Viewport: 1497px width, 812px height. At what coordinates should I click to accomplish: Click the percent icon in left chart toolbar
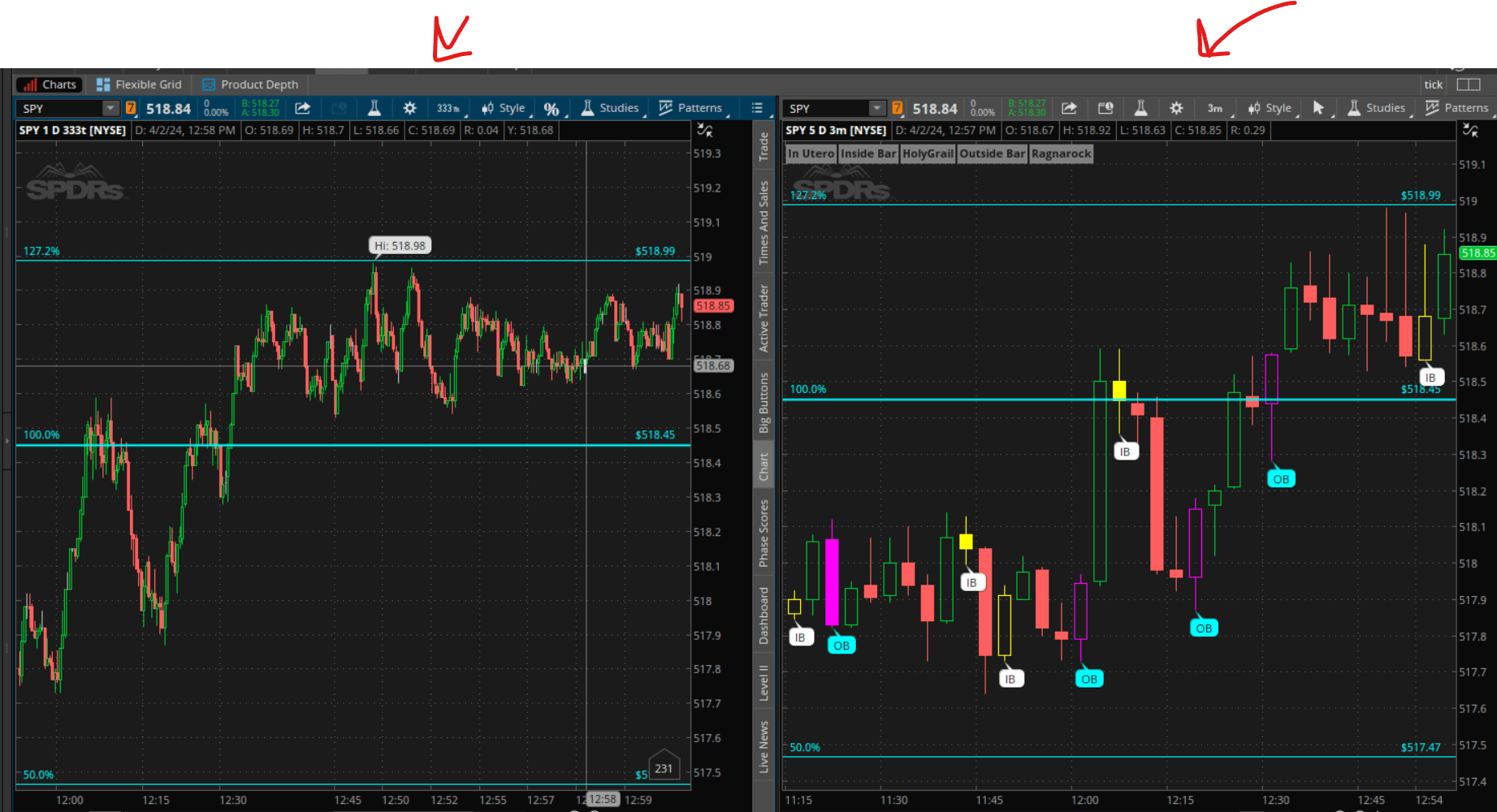(x=552, y=109)
